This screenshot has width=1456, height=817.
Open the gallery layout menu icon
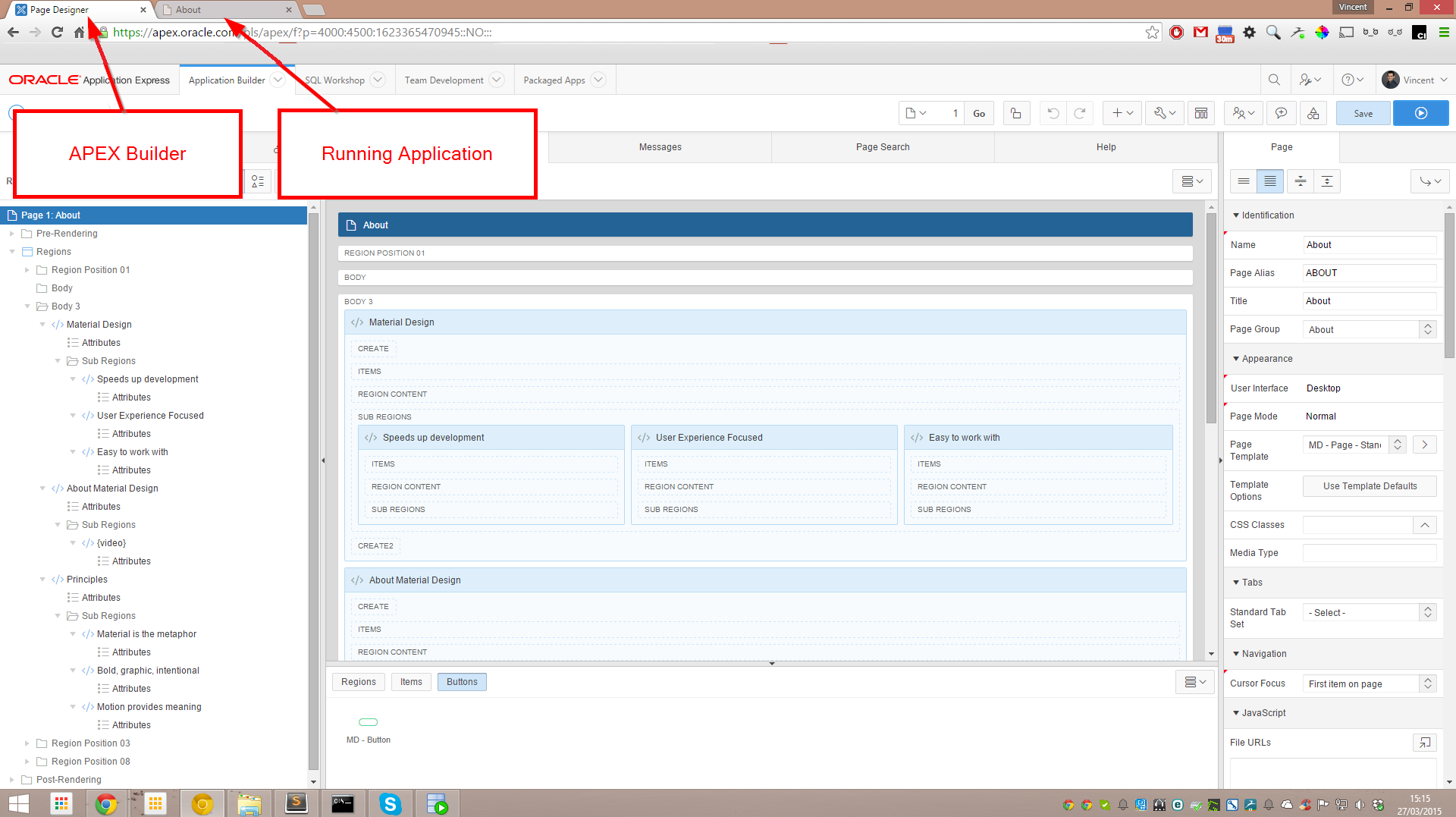click(1195, 682)
